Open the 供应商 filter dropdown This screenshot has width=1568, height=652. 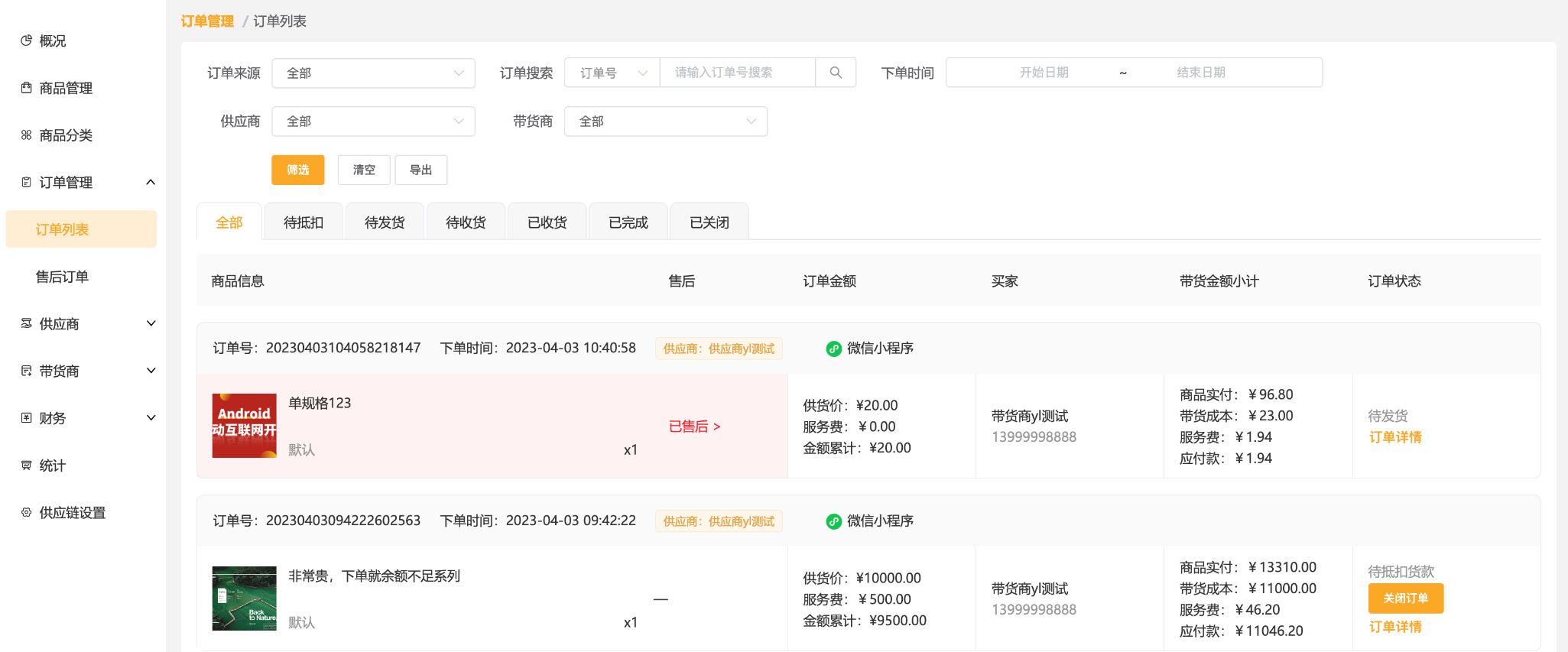[373, 122]
